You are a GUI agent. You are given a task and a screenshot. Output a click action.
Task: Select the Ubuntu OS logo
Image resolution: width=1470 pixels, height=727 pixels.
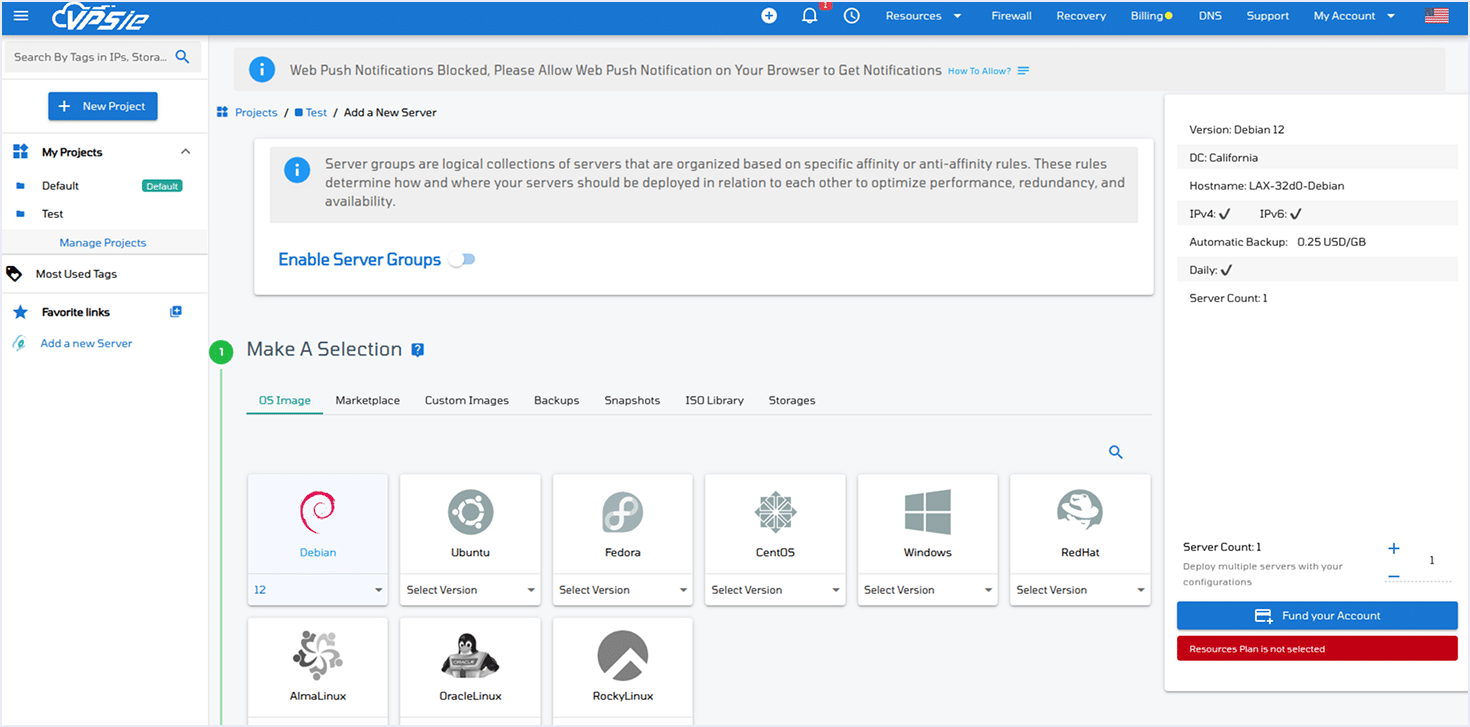470,513
